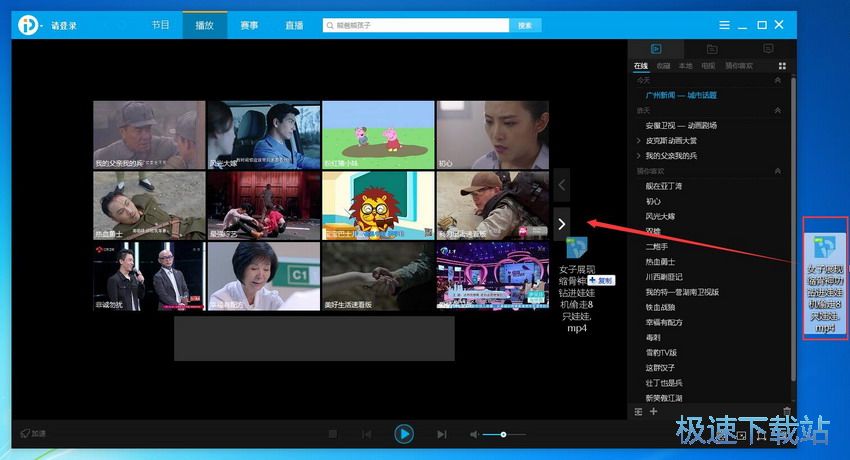The height and width of the screenshot is (460, 850).
Task: Open the 我的父亲我的兵 thumbnail
Action: click(149, 135)
